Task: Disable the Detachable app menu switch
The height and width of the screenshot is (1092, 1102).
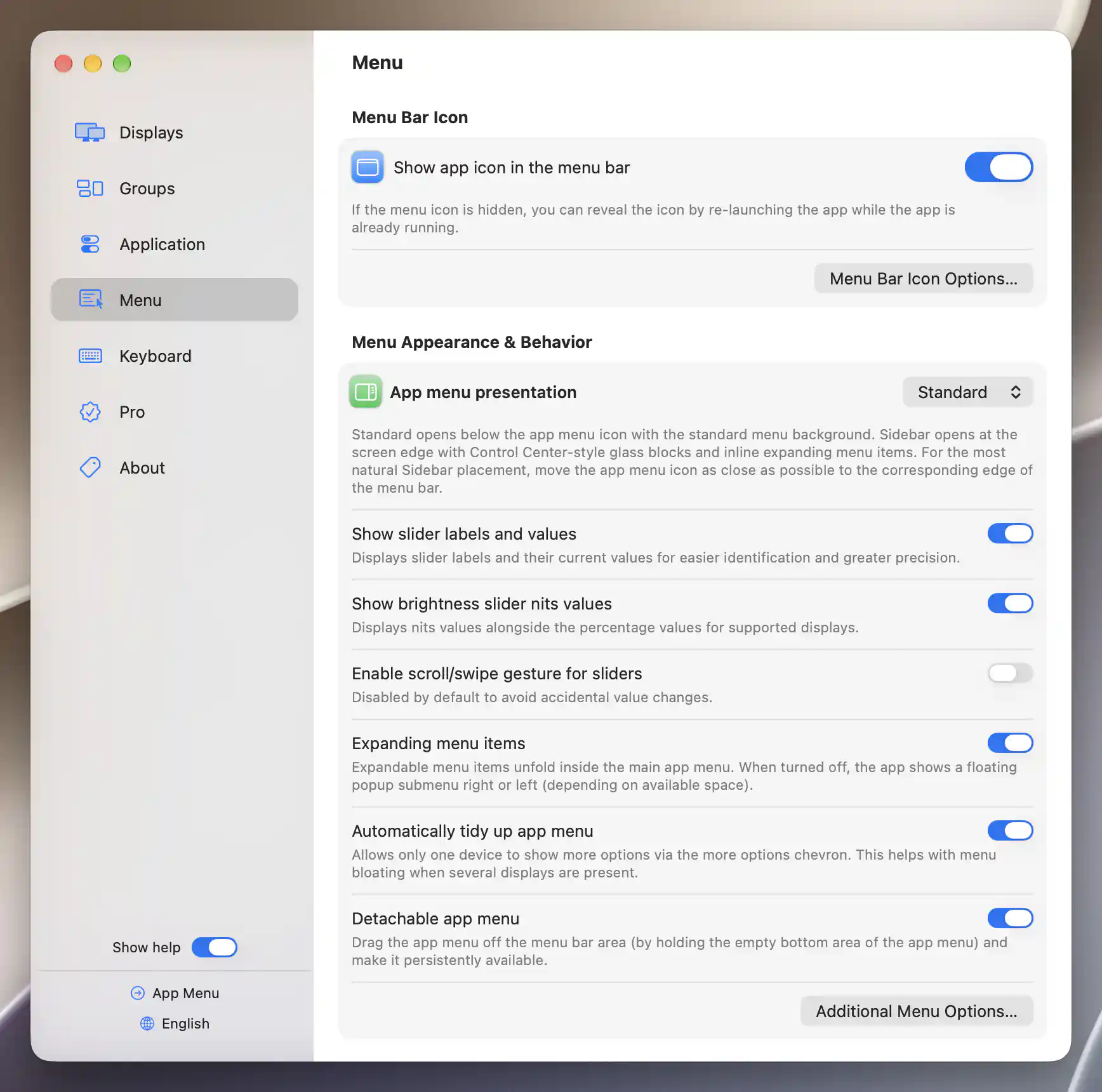Action: pyautogui.click(x=1010, y=918)
